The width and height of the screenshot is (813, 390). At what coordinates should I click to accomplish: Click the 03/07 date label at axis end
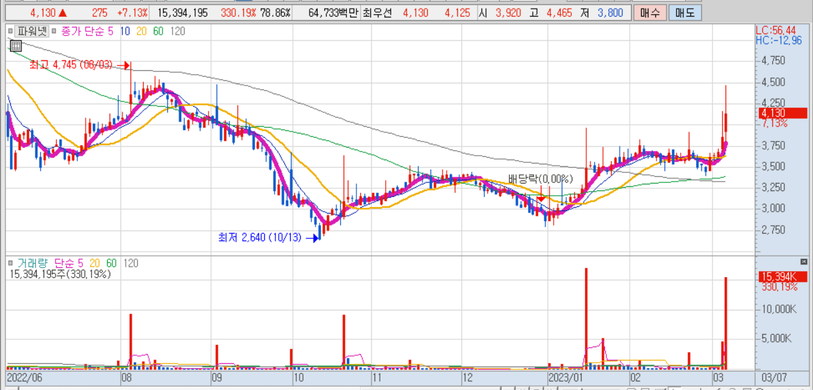pyautogui.click(x=775, y=377)
